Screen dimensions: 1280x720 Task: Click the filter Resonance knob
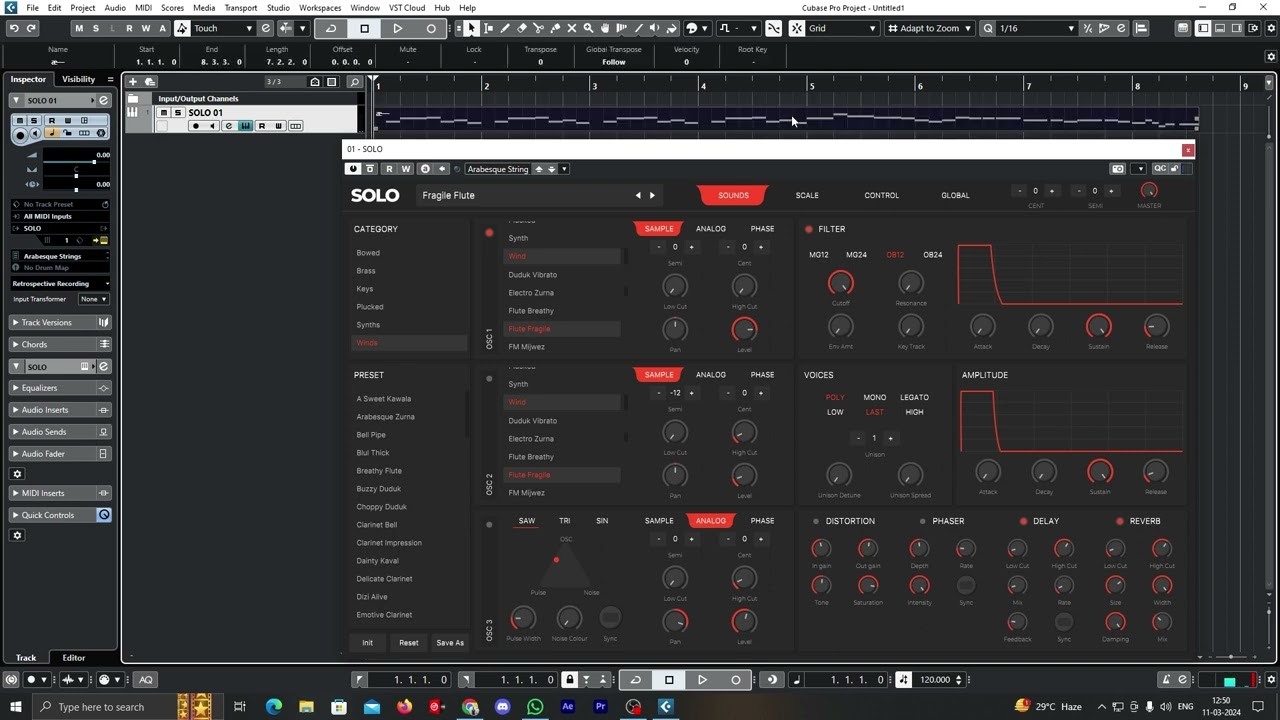tap(910, 284)
